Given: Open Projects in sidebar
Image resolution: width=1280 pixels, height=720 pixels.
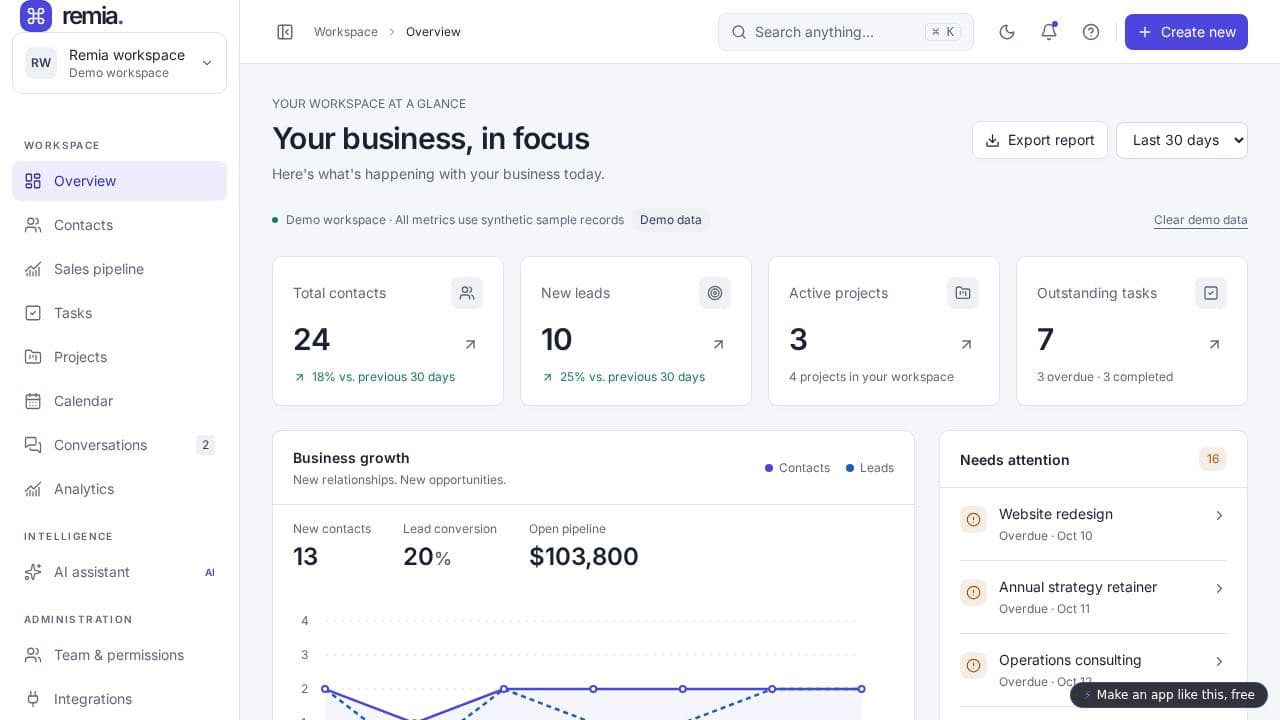Looking at the screenshot, I should [x=120, y=357].
